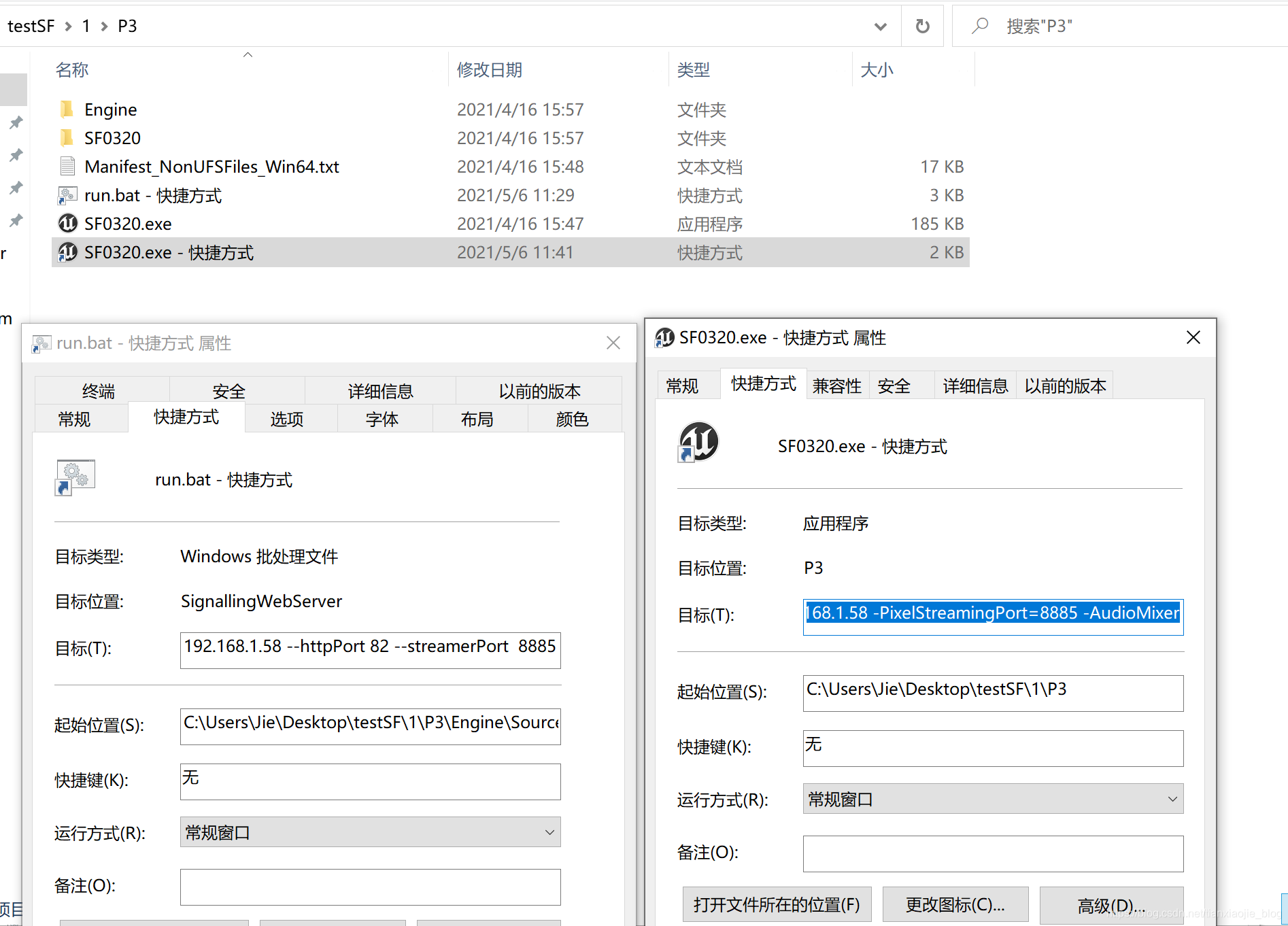Select 常规 tab in SF0320.exe properties
This screenshot has width=1288, height=926.
(688, 385)
